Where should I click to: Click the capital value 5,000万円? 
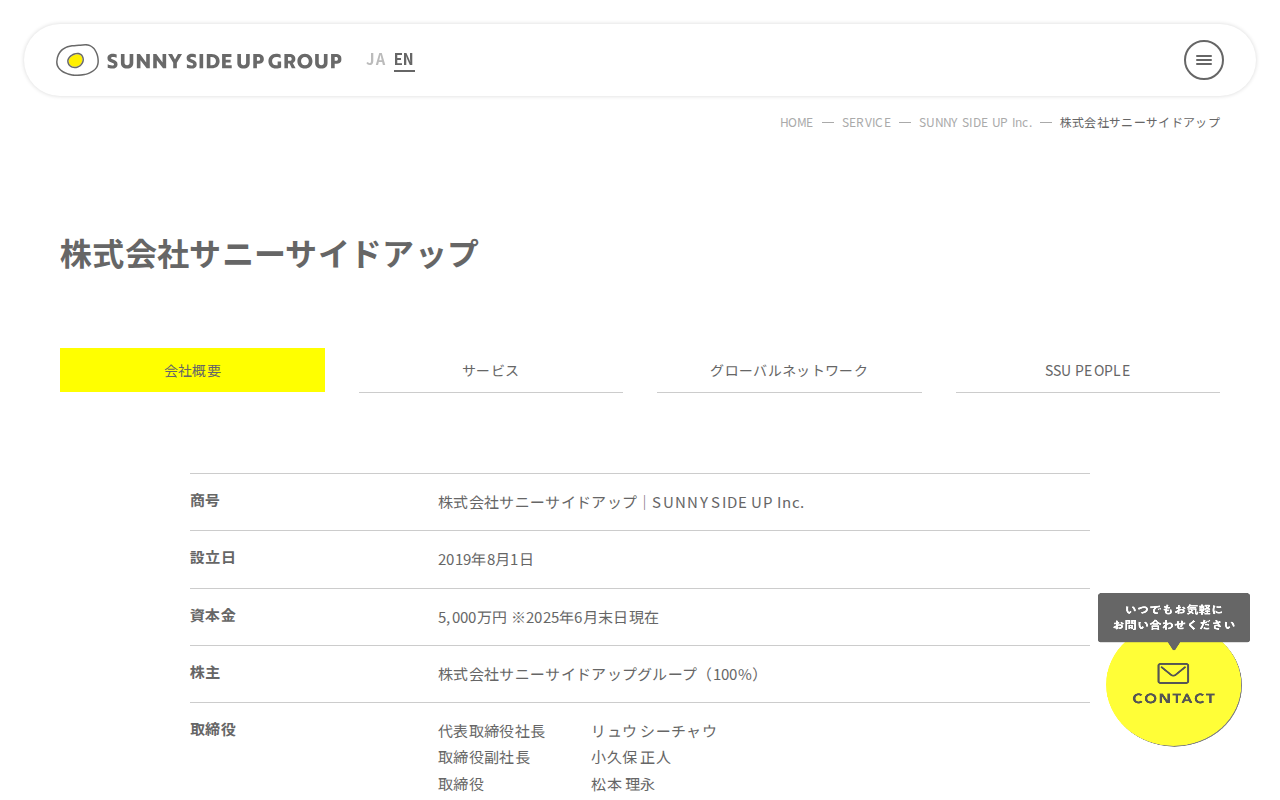tap(472, 617)
